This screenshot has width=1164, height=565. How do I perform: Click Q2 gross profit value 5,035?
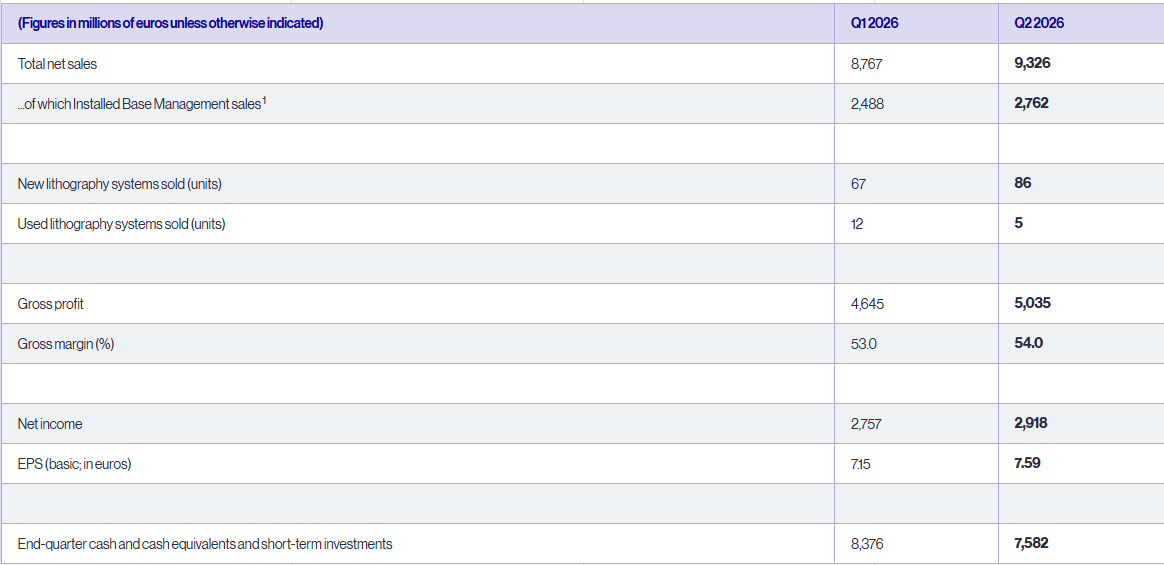pyautogui.click(x=1032, y=304)
